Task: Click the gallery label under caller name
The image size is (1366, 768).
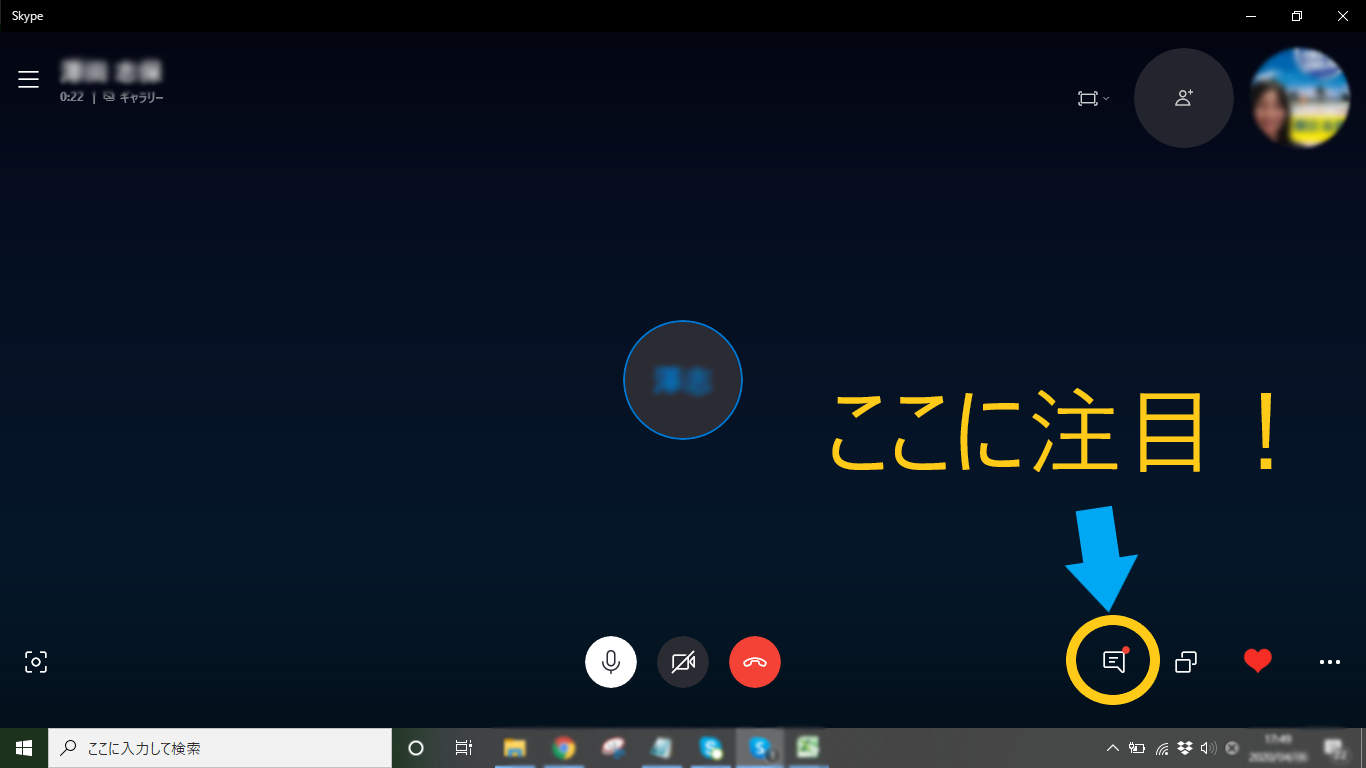Action: [x=141, y=98]
